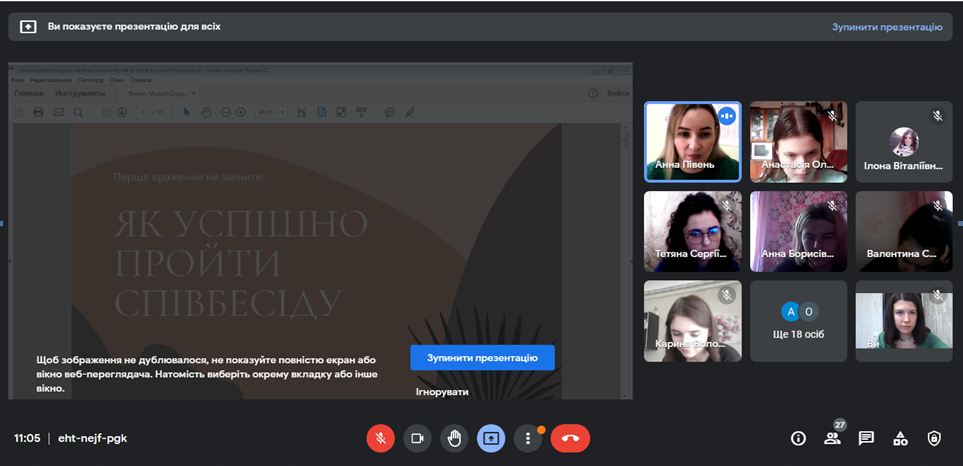Click the presenting screen icon in top banner

point(28,27)
